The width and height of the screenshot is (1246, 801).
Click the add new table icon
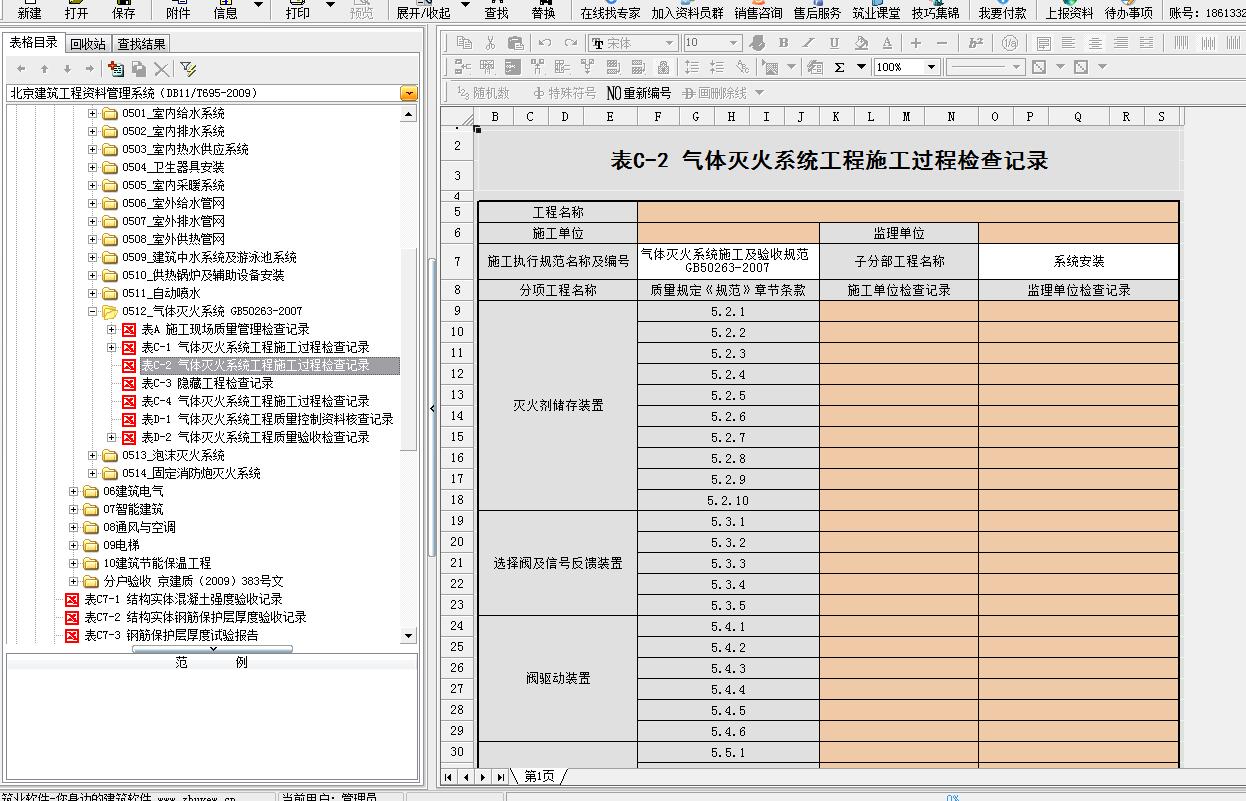click(x=116, y=69)
